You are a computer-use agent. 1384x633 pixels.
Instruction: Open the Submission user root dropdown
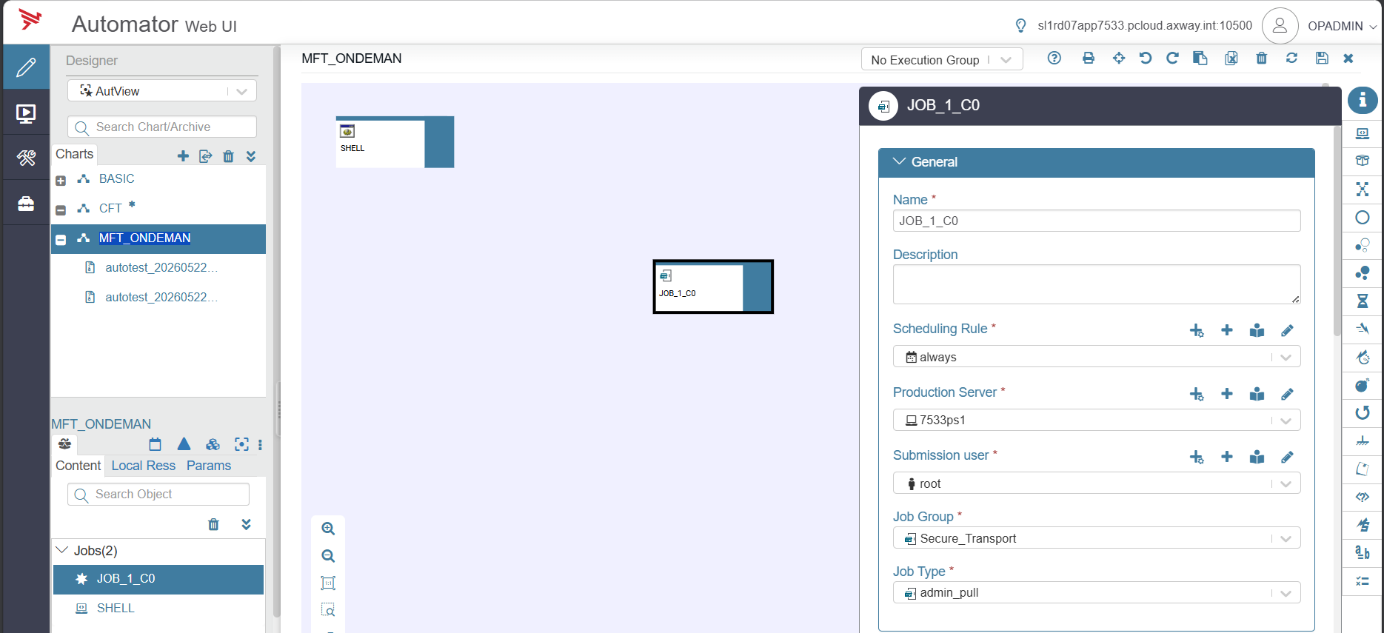(x=1096, y=483)
